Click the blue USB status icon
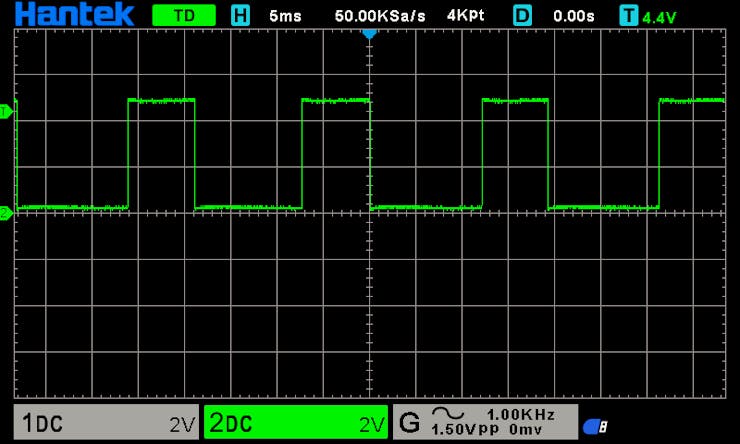Image resolution: width=740 pixels, height=444 pixels. point(595,427)
